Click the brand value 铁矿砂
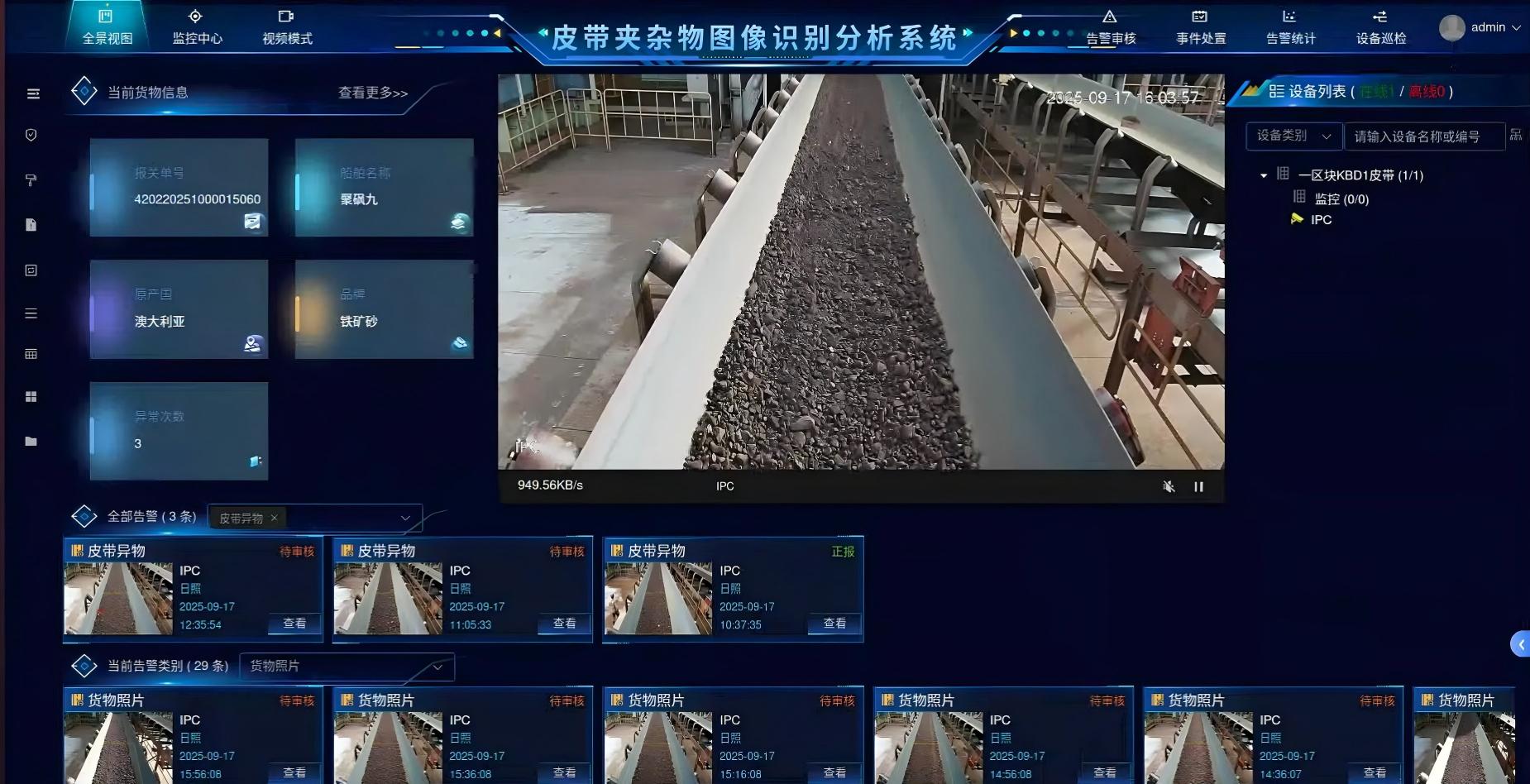 (x=359, y=322)
